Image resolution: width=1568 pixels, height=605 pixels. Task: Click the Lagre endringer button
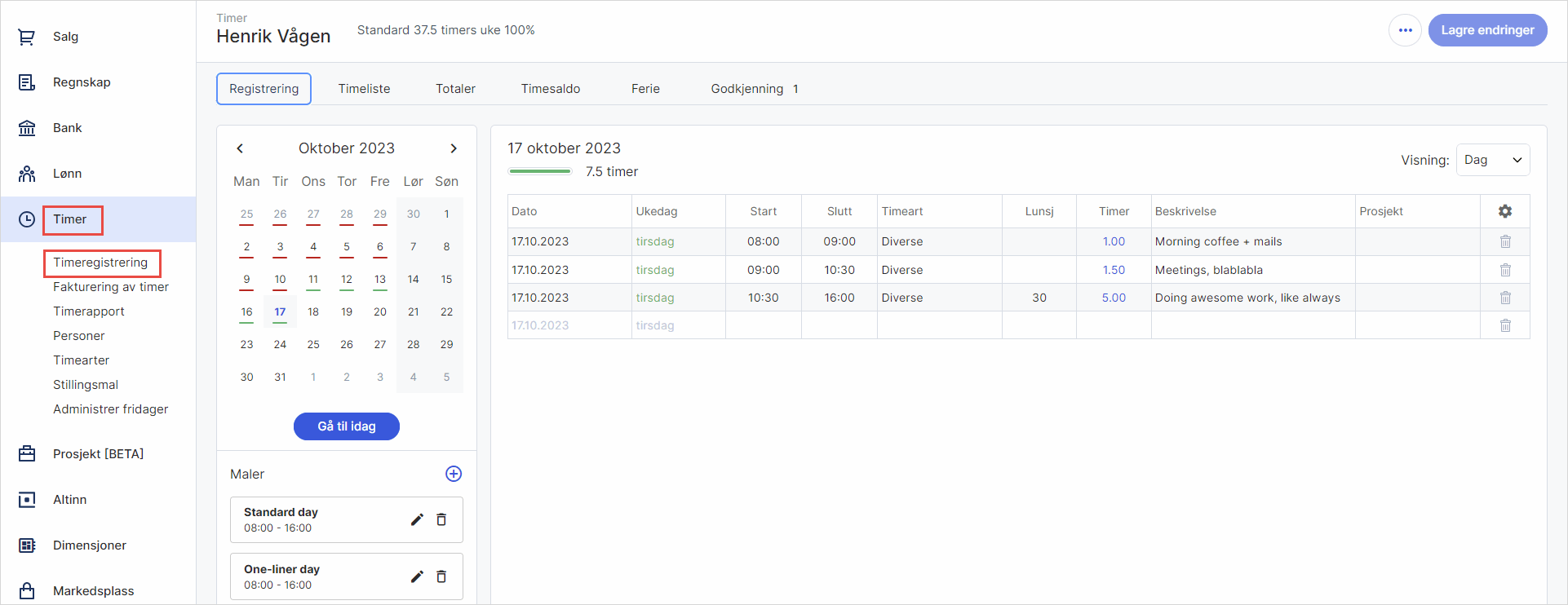tap(1486, 30)
